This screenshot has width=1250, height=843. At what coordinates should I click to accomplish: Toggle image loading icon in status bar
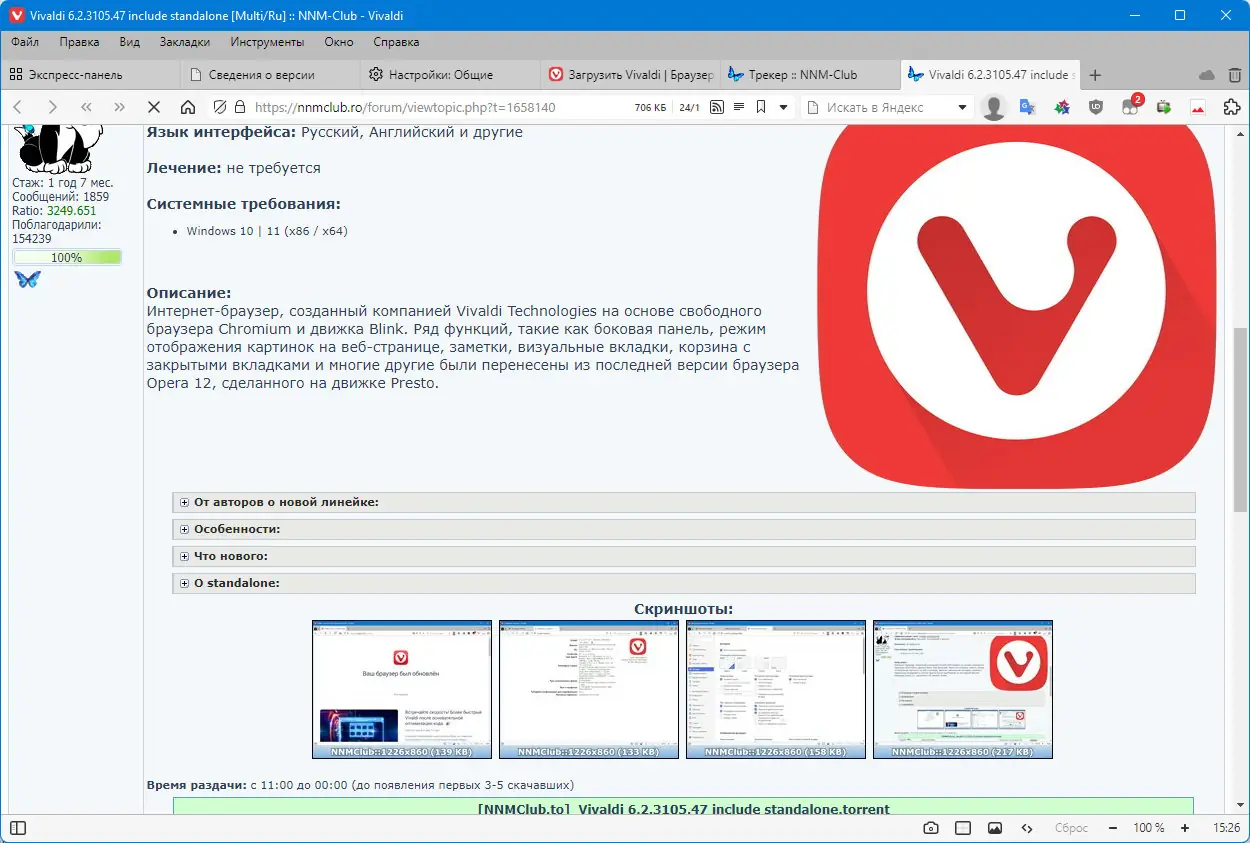[x=994, y=828]
